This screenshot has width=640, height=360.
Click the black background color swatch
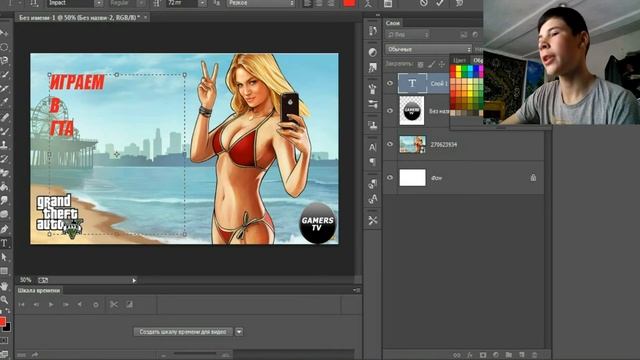pos(7,327)
